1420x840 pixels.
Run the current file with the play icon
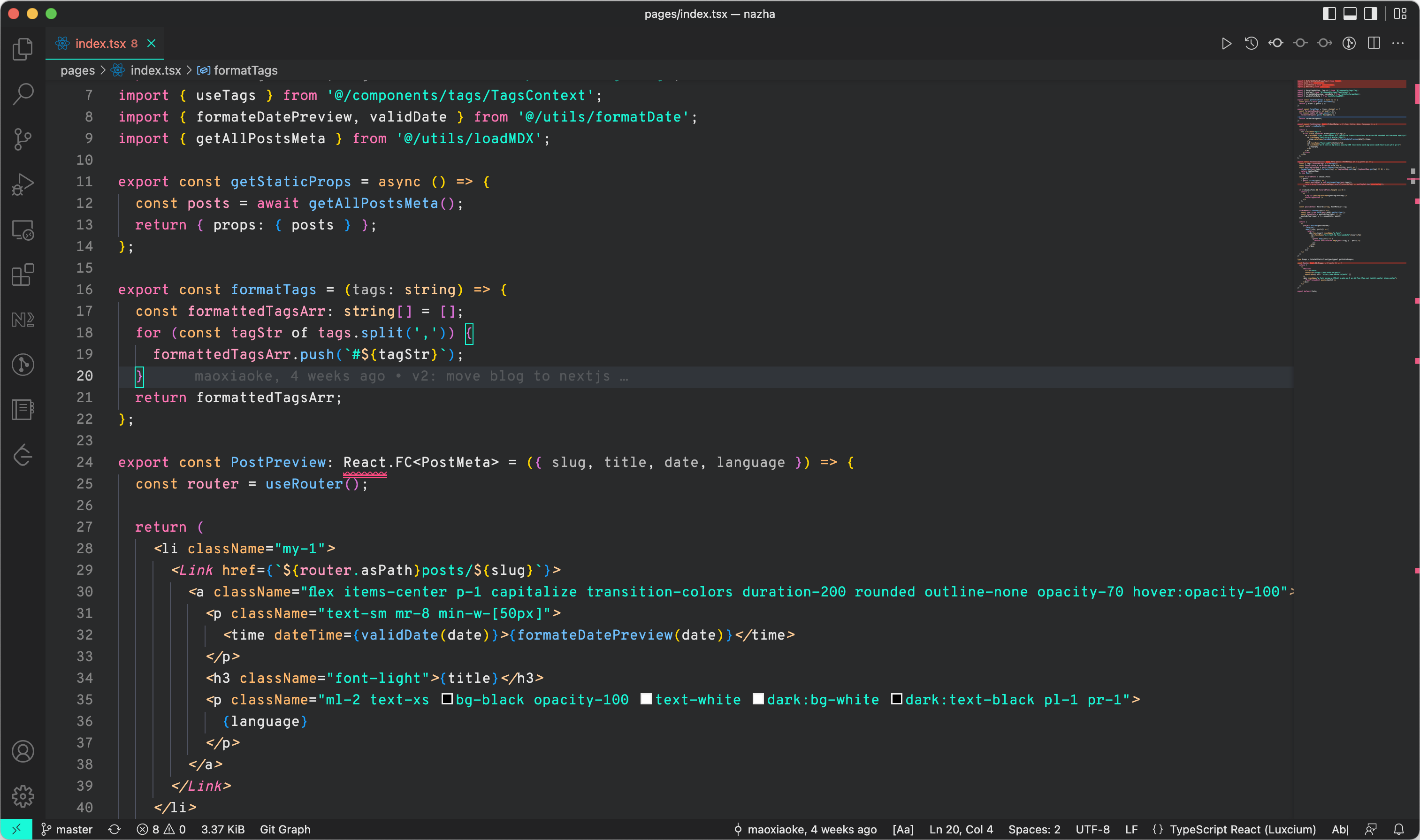(x=1227, y=43)
